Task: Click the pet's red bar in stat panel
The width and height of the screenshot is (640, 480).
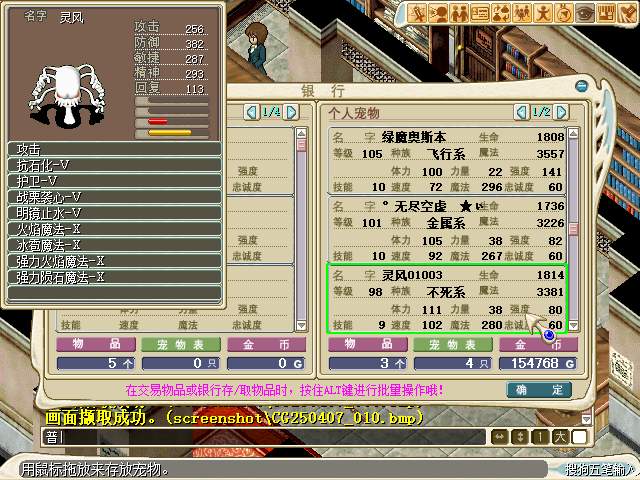Action: [x=158, y=121]
